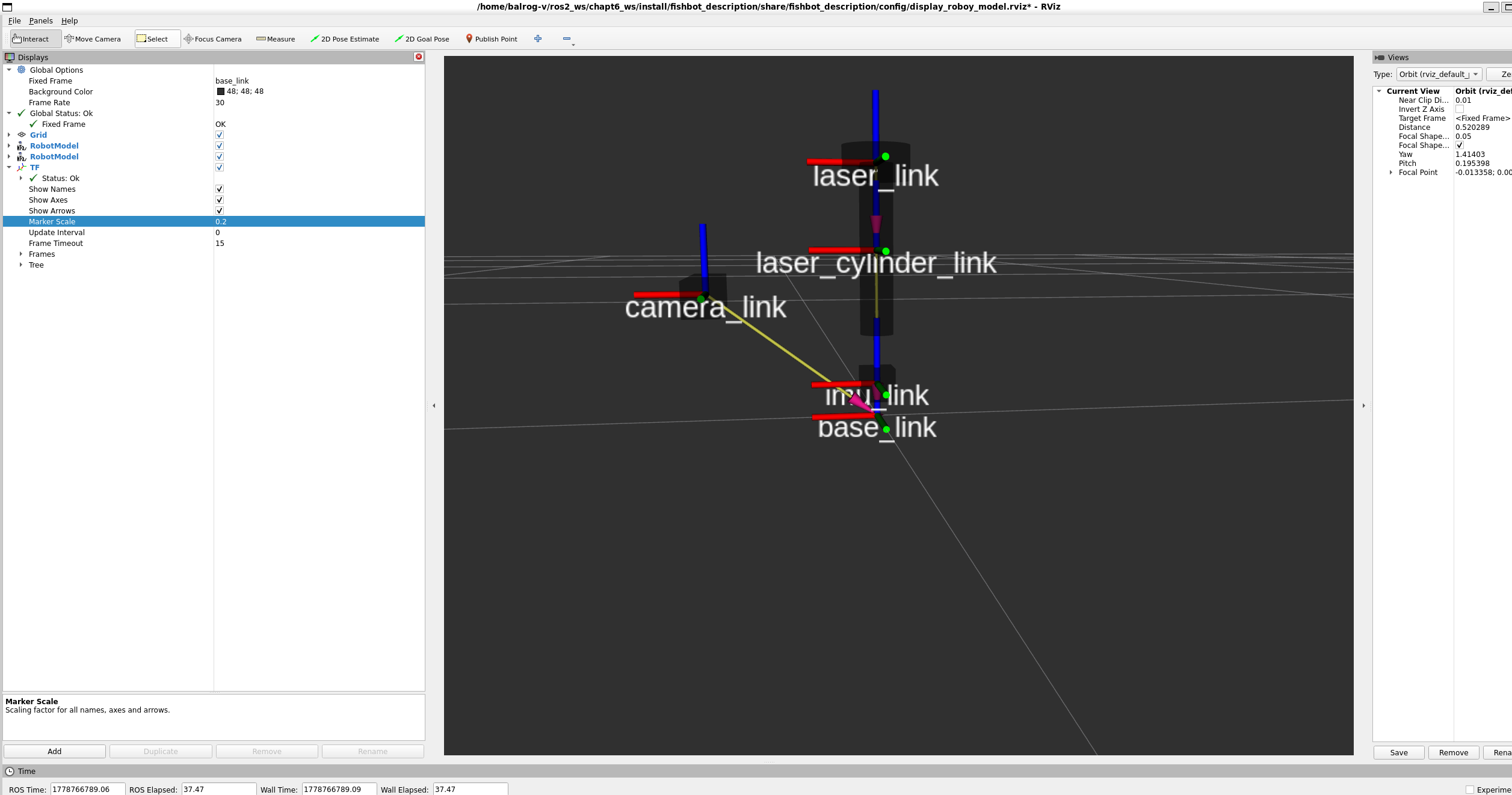Expand the Focal Point property
The image size is (1512, 795).
click(x=1390, y=172)
